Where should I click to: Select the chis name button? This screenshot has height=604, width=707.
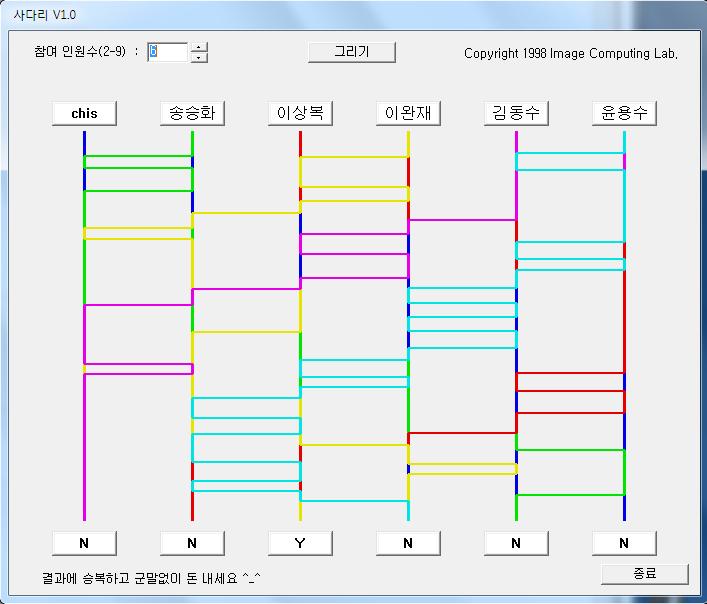coord(84,113)
